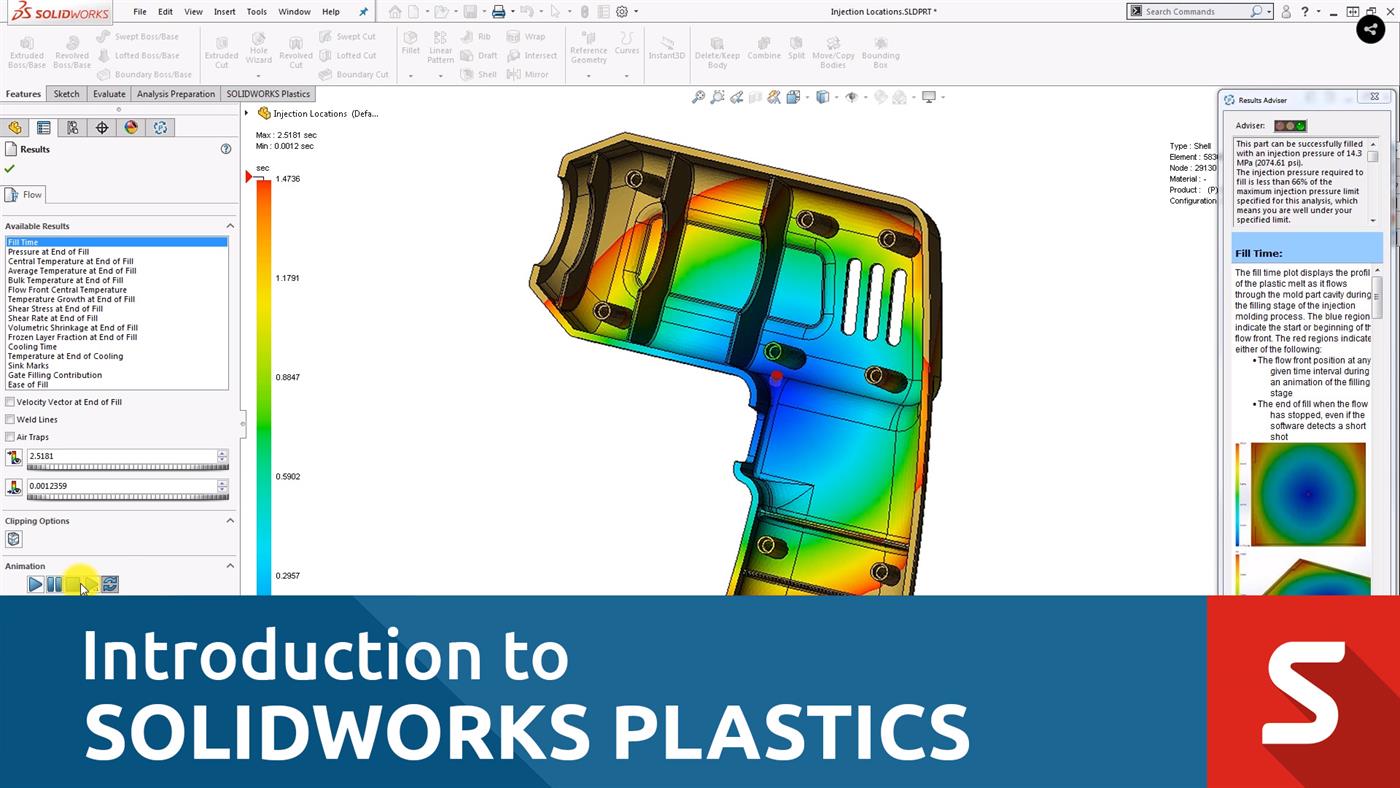Open the section clipping icon under Clipping Options
1400x788 pixels.
point(14,539)
